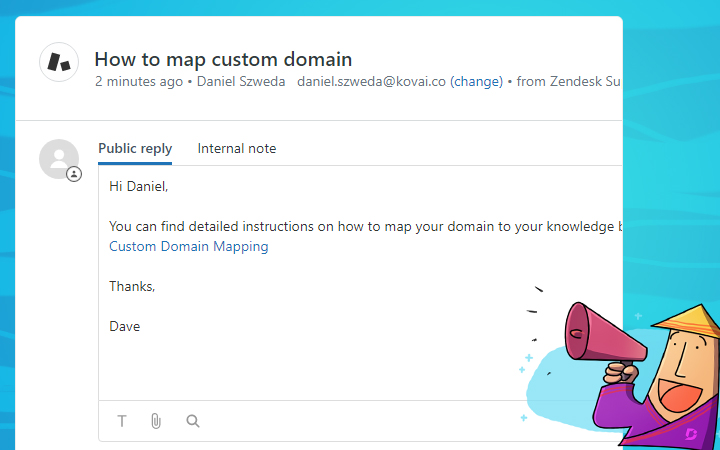Open the Custom Domain Mapping link
The image size is (720, 450).
188,246
